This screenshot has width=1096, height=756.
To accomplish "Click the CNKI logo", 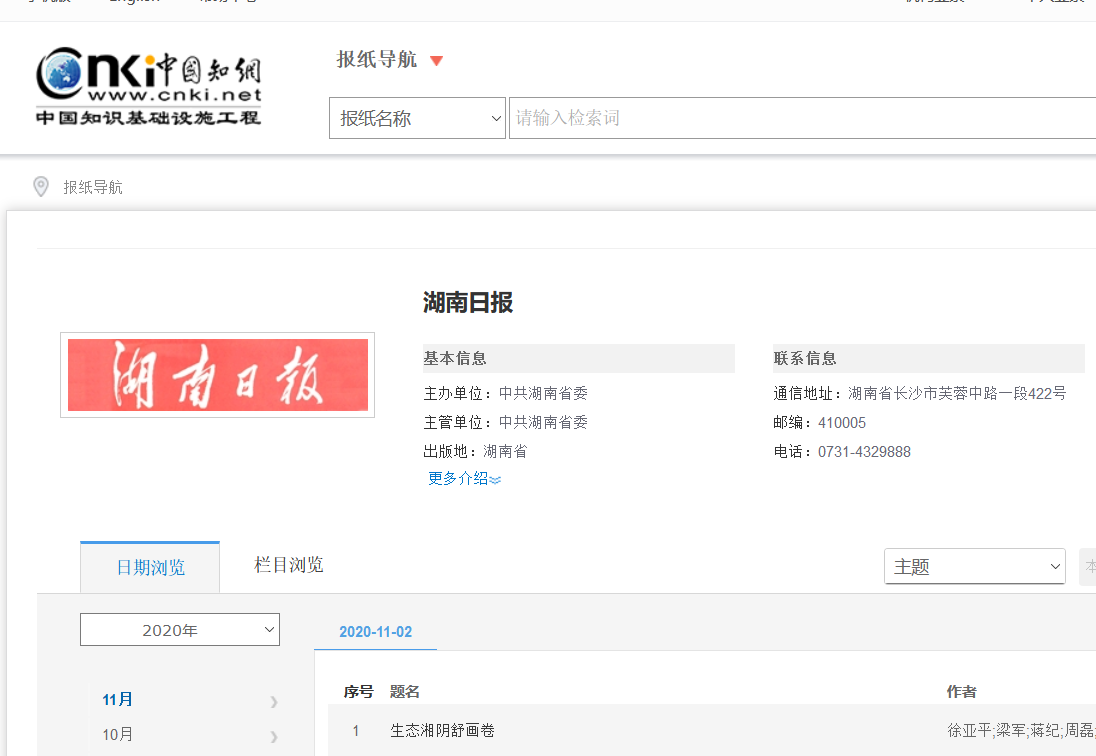I will pos(148,86).
